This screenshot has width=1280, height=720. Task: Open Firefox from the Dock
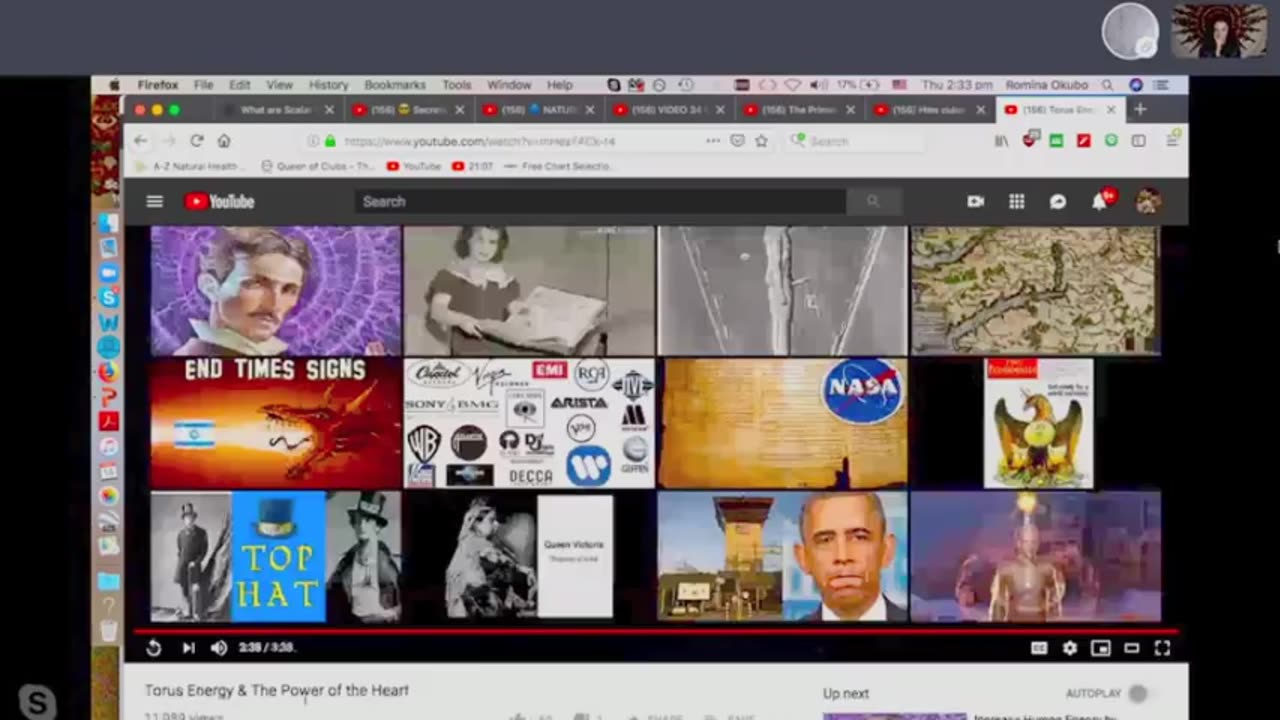pyautogui.click(x=108, y=371)
